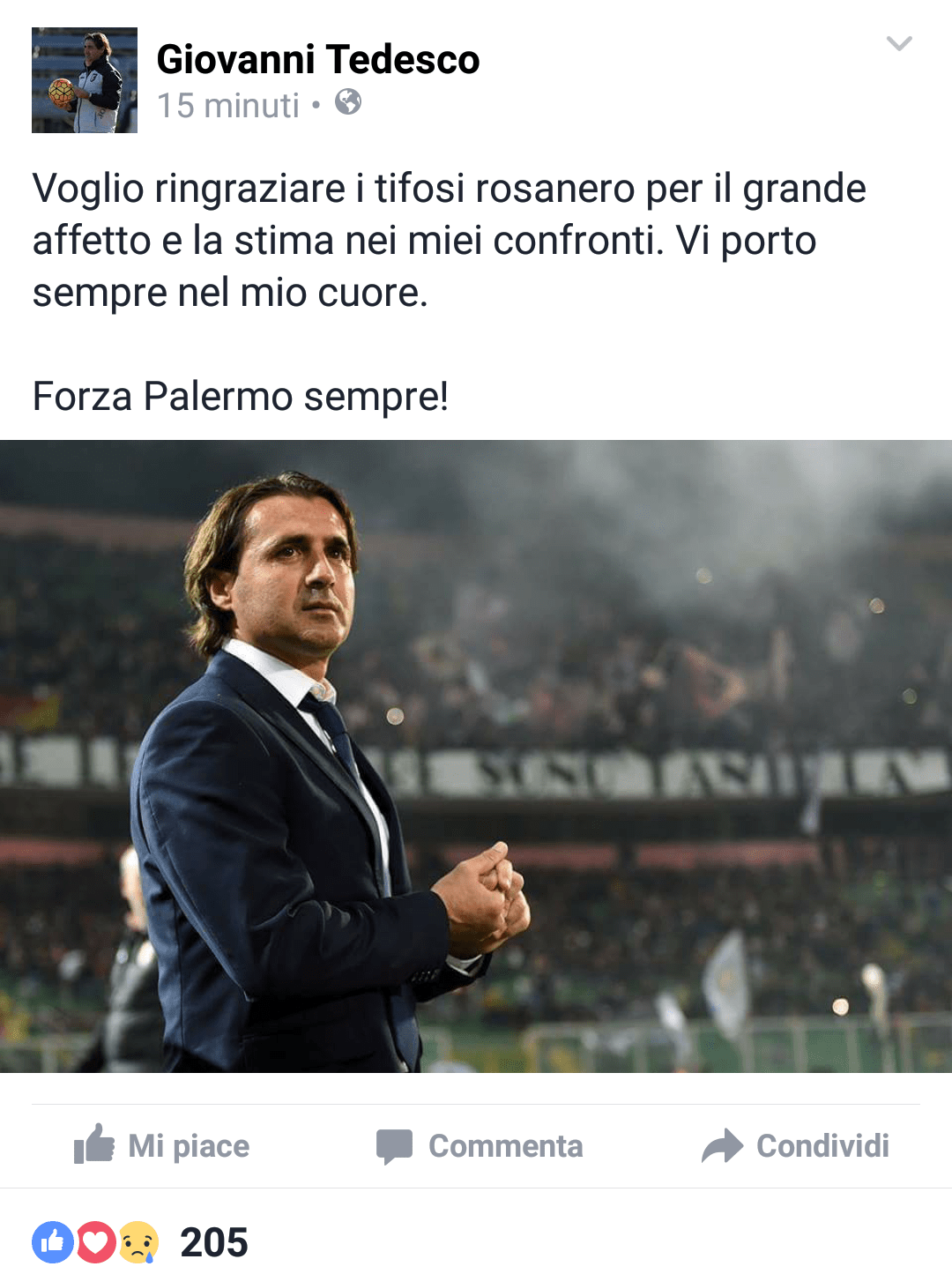The width and height of the screenshot is (952, 1274).
Task: Click the red heart reaction icon
Action: tap(95, 1242)
